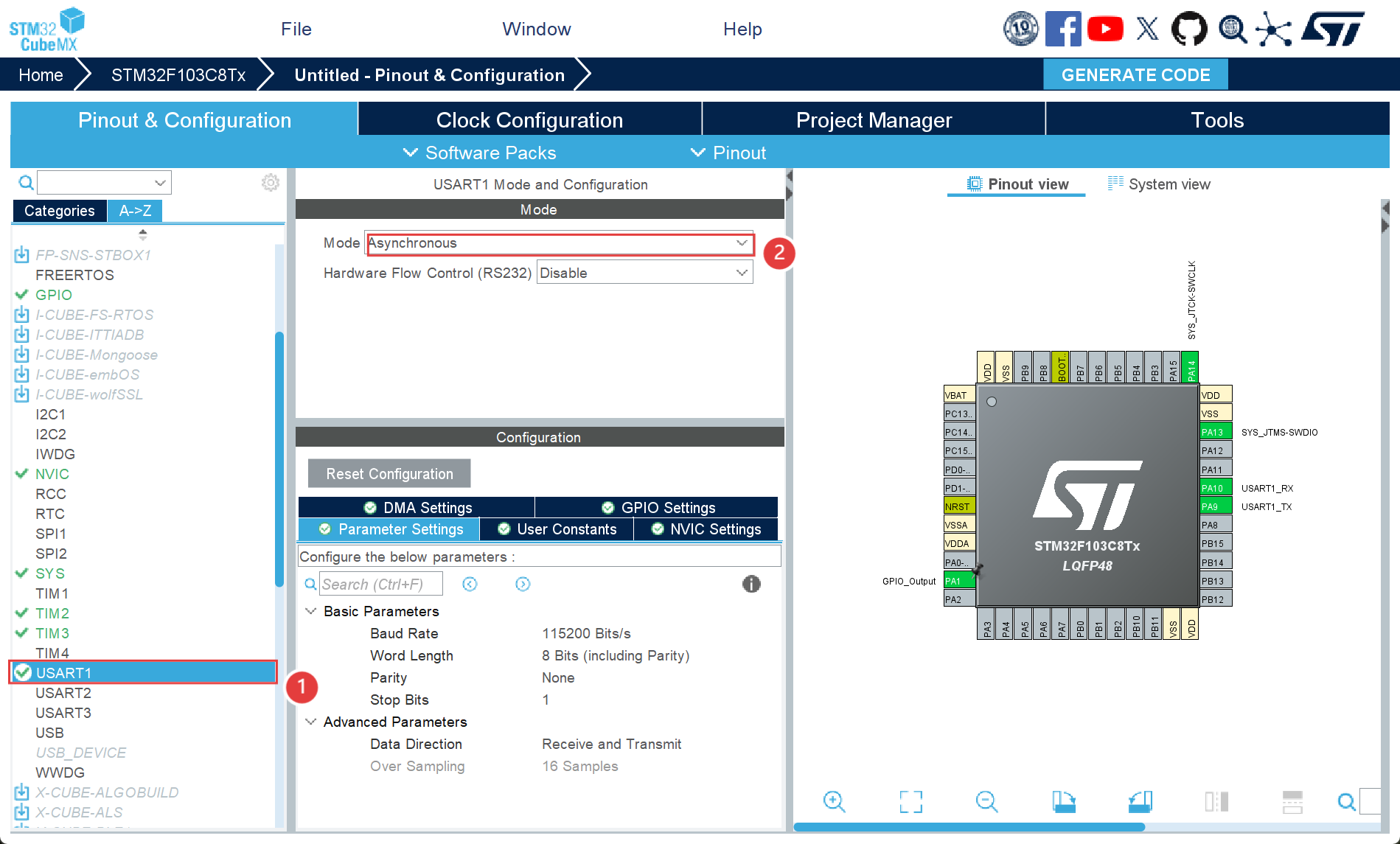Image resolution: width=1400 pixels, height=844 pixels.
Task: Zoom out of the pinout view
Action: point(987,801)
